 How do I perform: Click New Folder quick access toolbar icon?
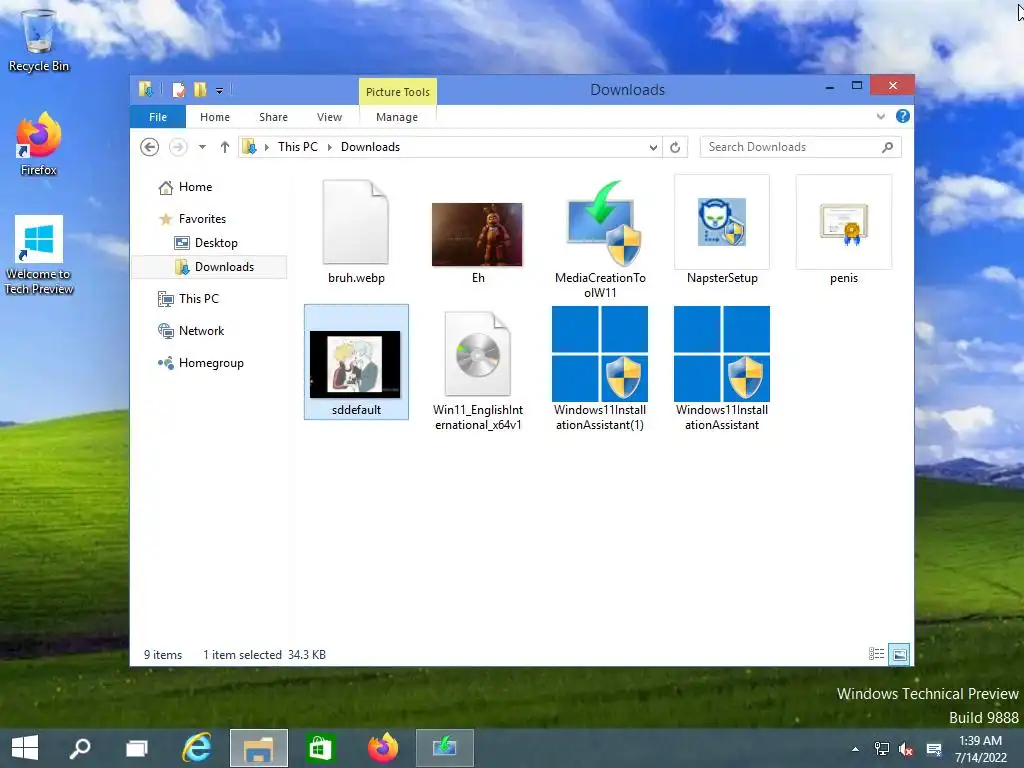click(200, 89)
